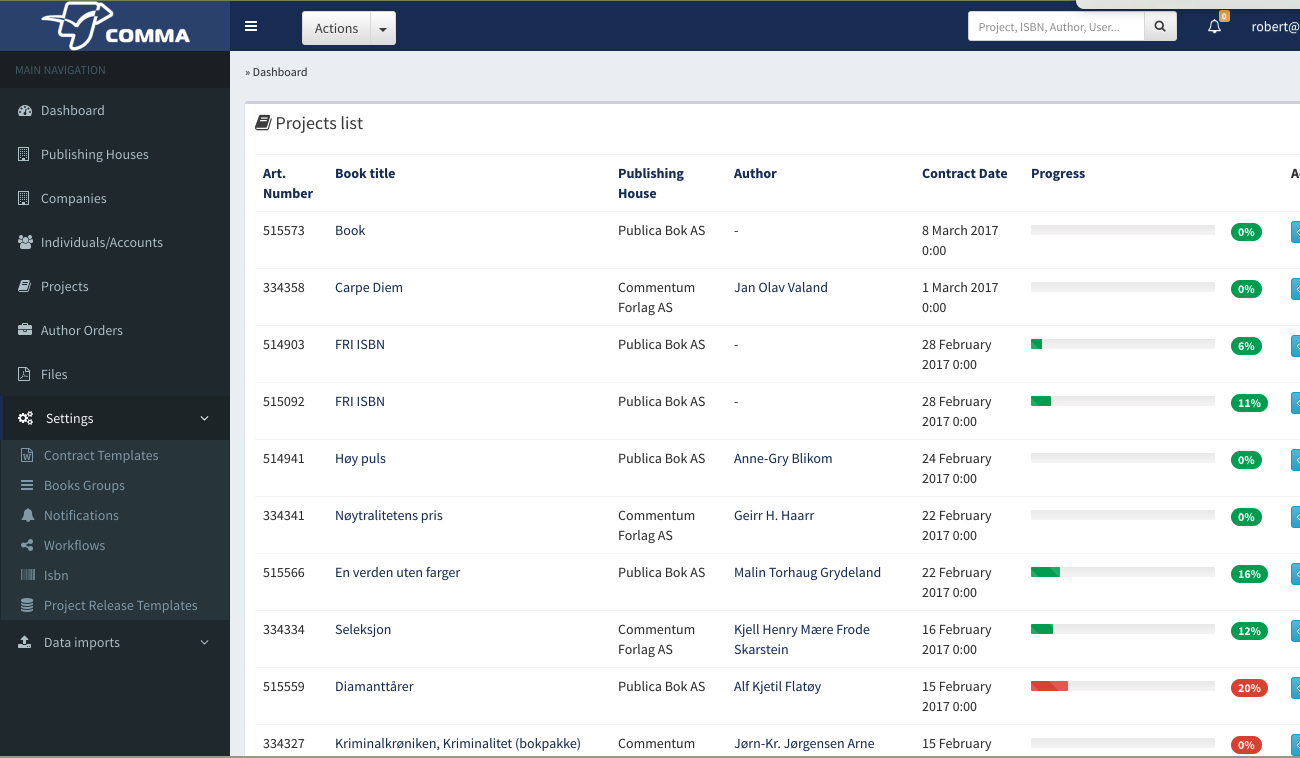The image size is (1300, 758).
Task: Click art number 334358
Action: 284,288
